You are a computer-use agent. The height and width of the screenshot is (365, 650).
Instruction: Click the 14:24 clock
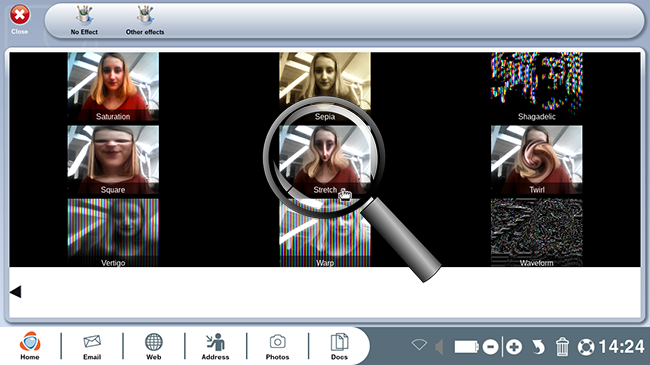click(621, 347)
